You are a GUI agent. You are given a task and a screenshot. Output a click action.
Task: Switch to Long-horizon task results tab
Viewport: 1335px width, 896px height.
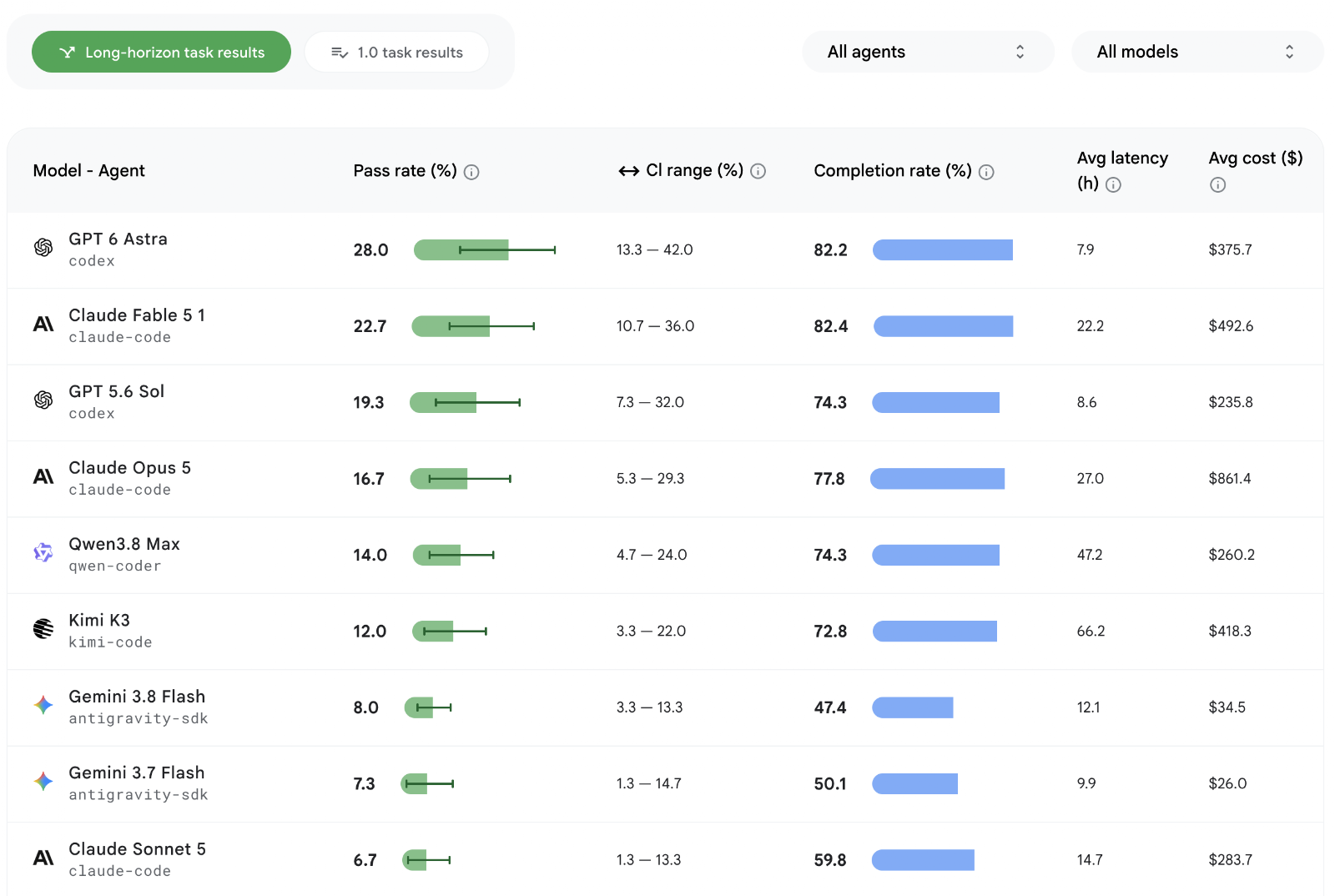click(161, 52)
